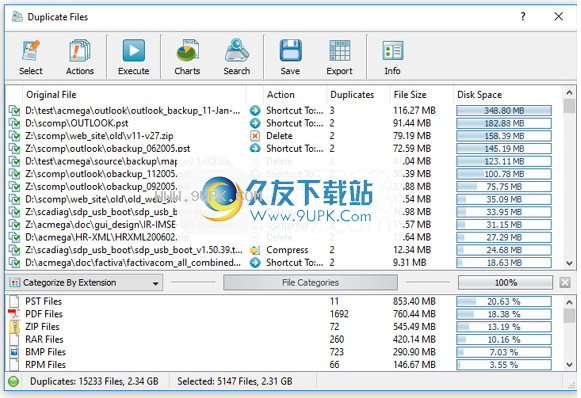The image size is (581, 398).
Task: Click the help question mark button
Action: (523, 16)
